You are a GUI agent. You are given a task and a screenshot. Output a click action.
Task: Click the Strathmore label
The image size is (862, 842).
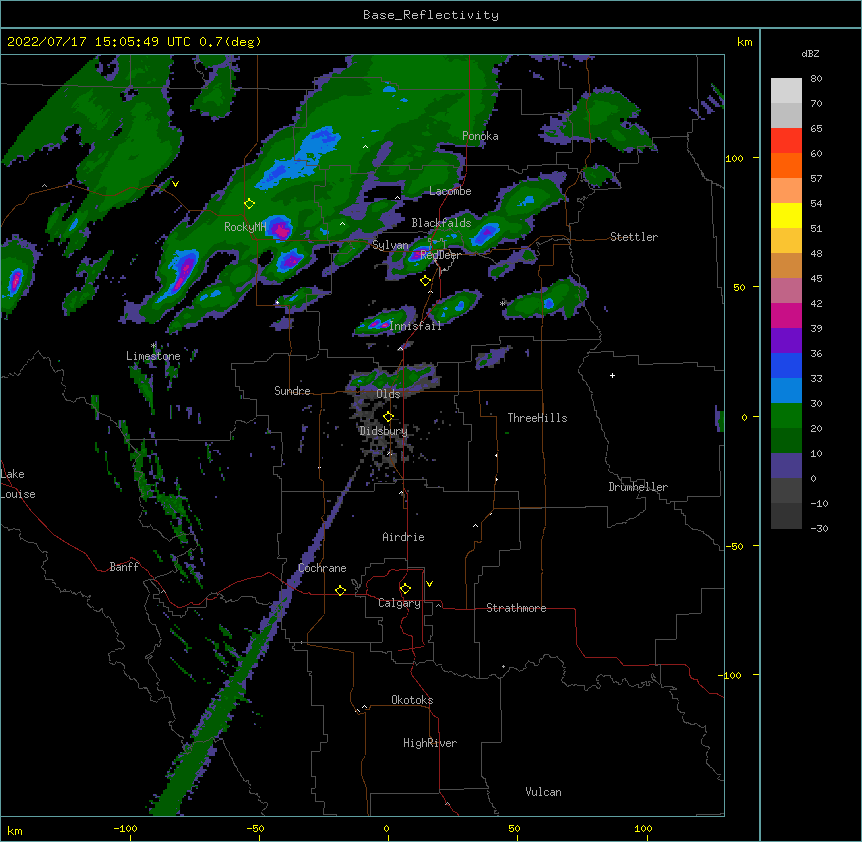click(x=516, y=608)
